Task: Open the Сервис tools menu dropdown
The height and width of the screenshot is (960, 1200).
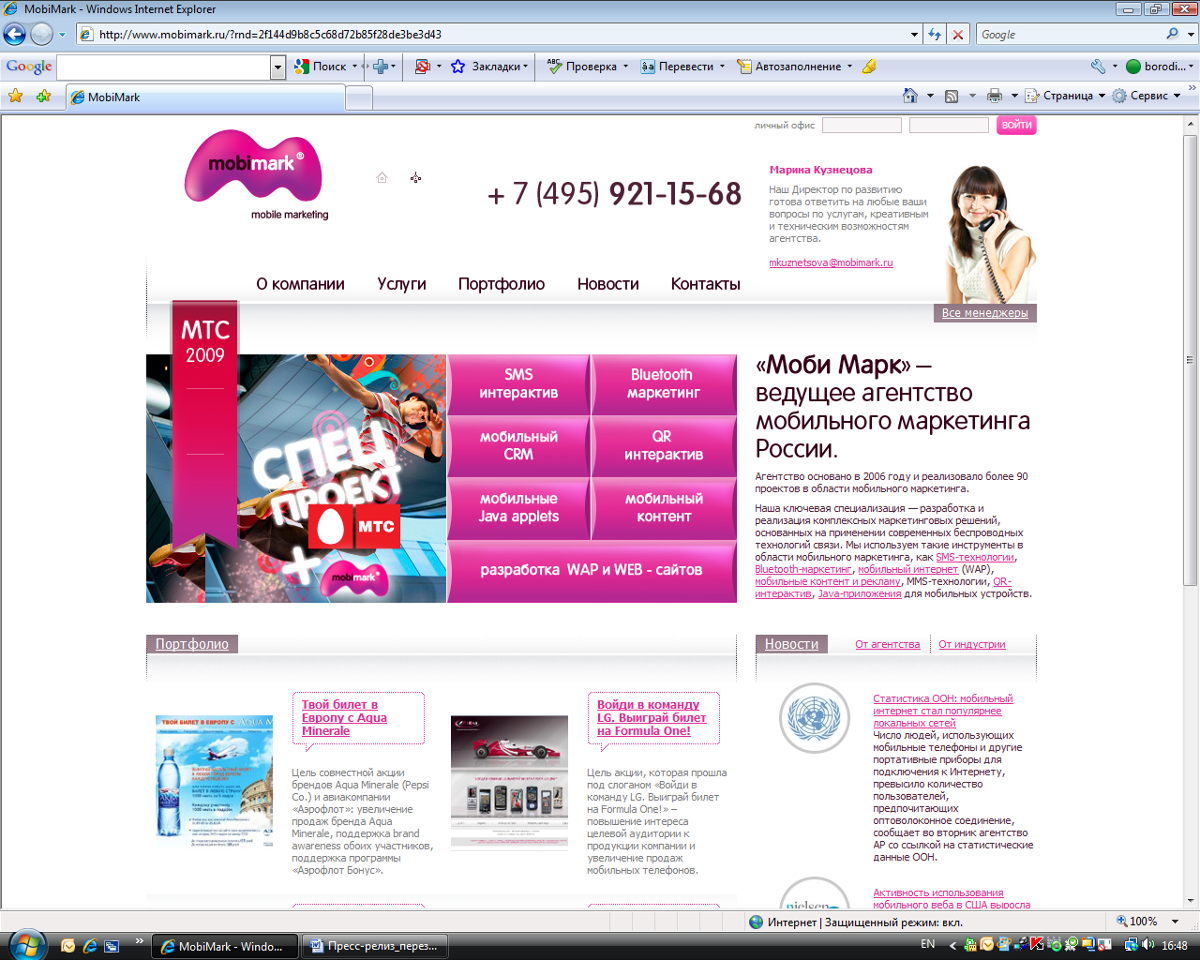Action: (1148, 96)
